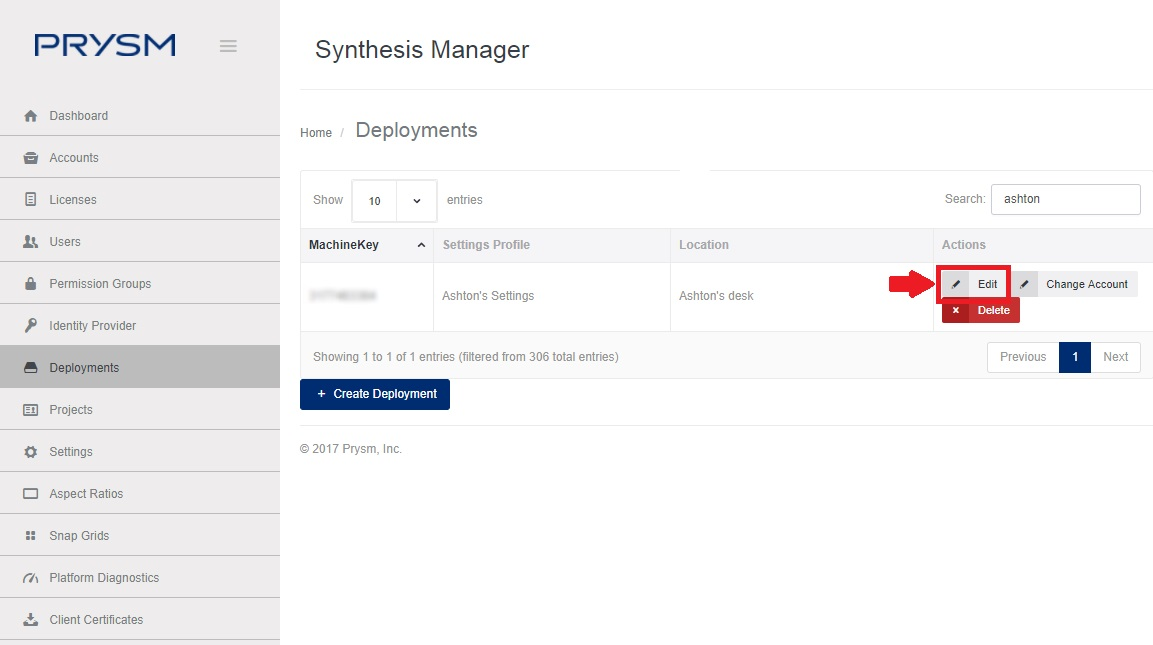Open the Licenses page
Image resolution: width=1153 pixels, height=645 pixels.
click(x=140, y=199)
